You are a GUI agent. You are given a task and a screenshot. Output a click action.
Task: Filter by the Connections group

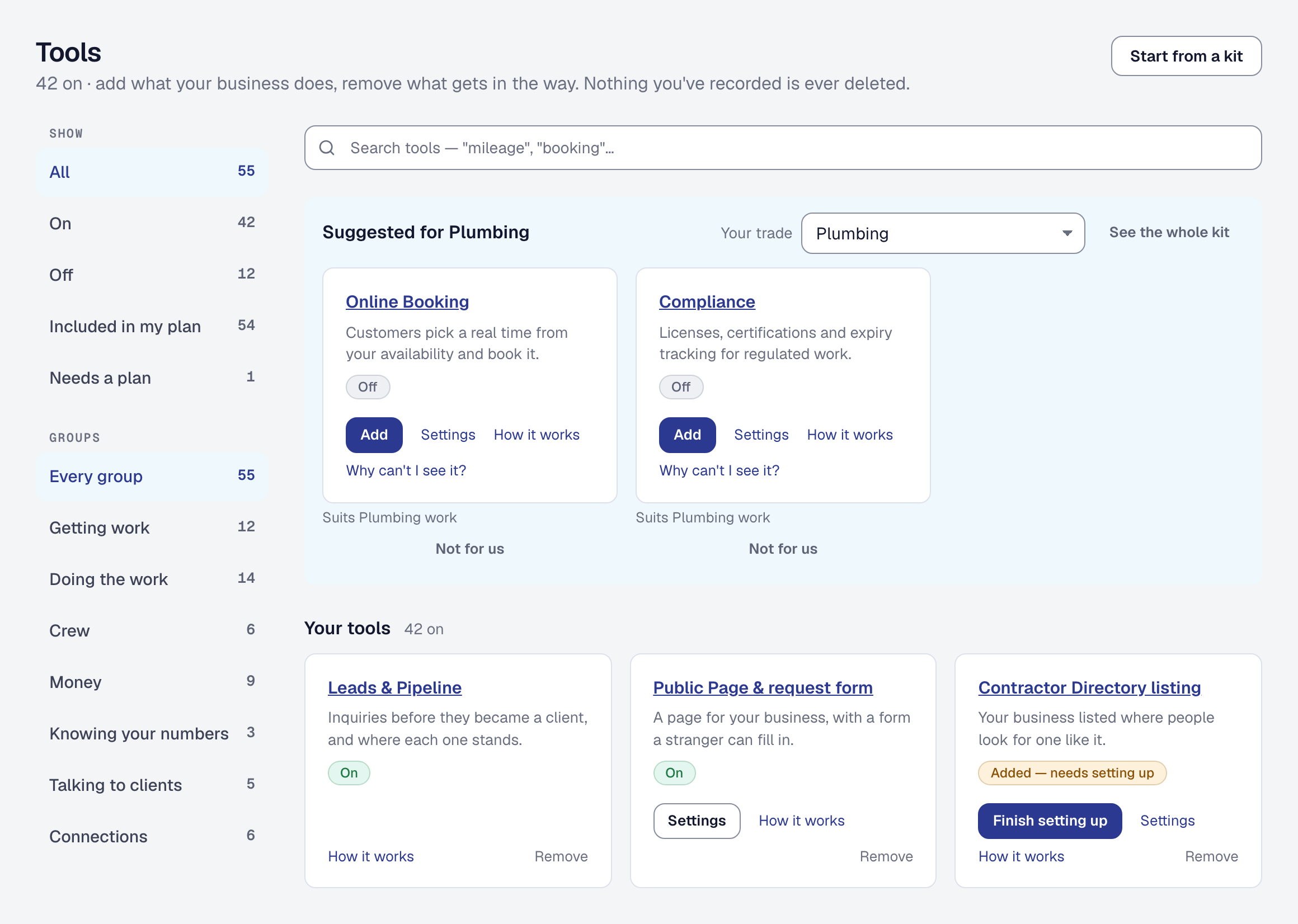(x=152, y=836)
